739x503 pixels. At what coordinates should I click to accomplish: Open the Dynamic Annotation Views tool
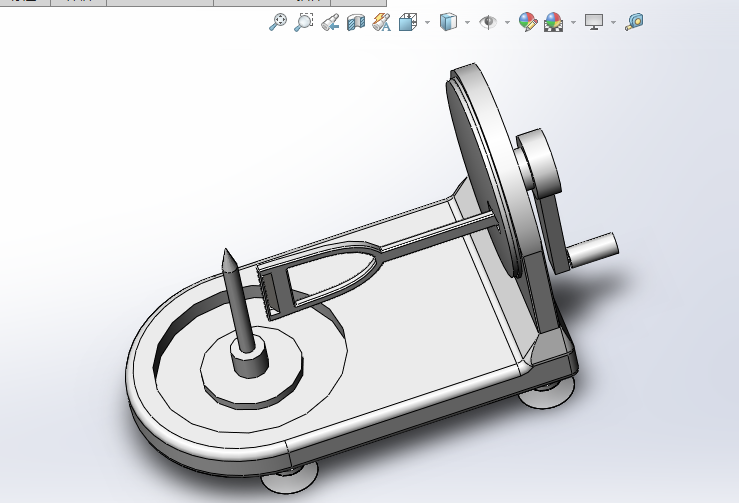pyautogui.click(x=381, y=21)
